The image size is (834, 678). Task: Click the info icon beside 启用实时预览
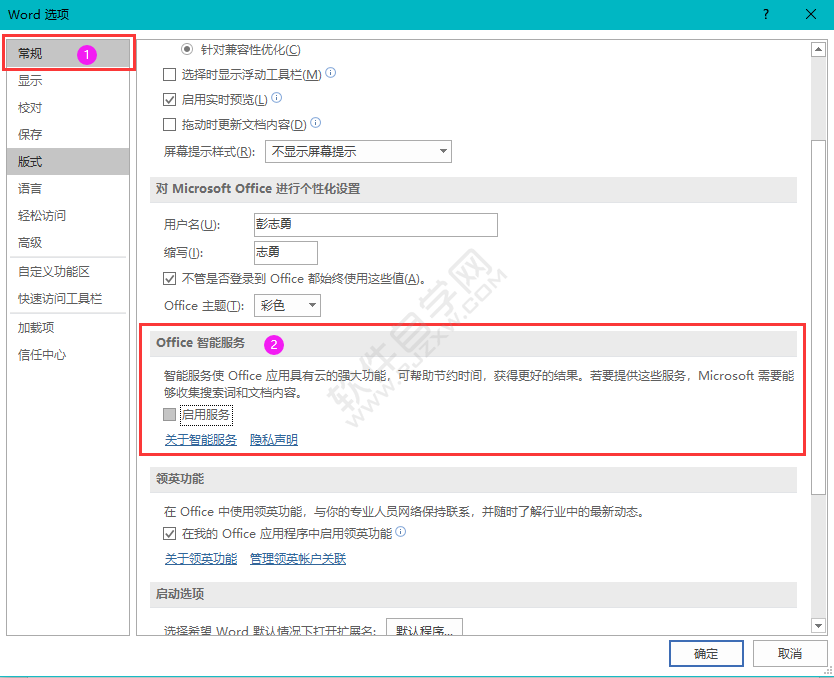277,98
